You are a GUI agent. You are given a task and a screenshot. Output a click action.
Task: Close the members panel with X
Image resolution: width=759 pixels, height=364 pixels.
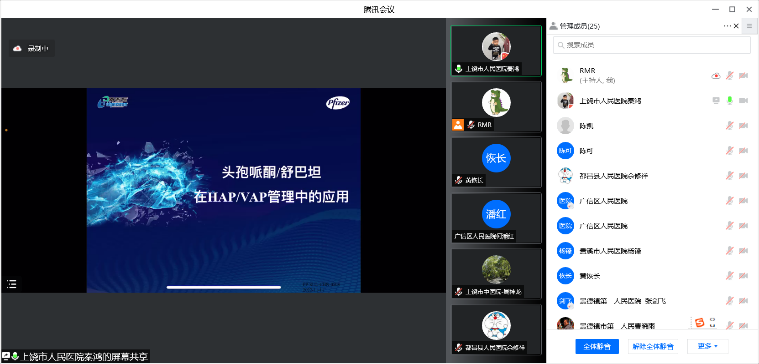point(736,26)
